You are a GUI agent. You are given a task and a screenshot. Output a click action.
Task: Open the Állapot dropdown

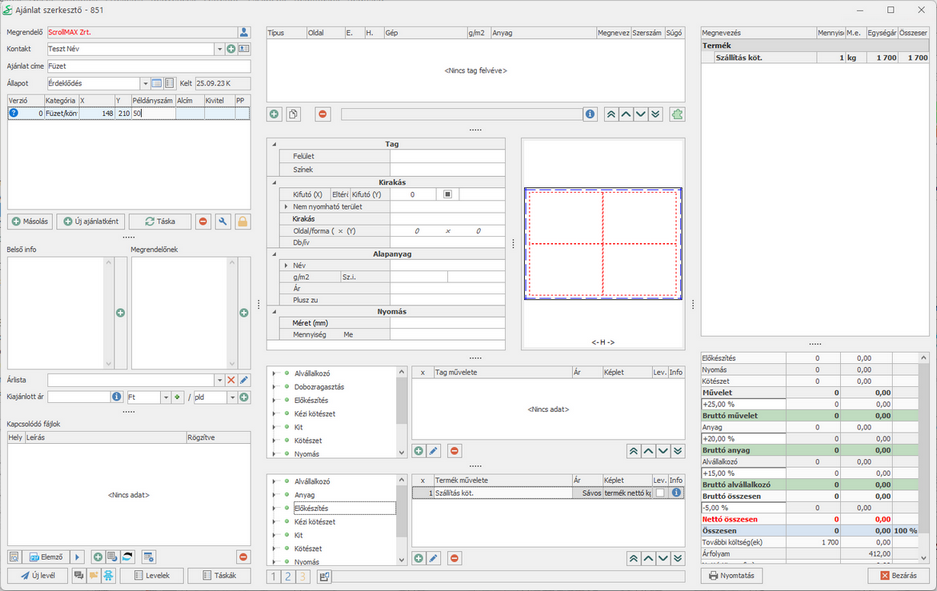point(145,83)
